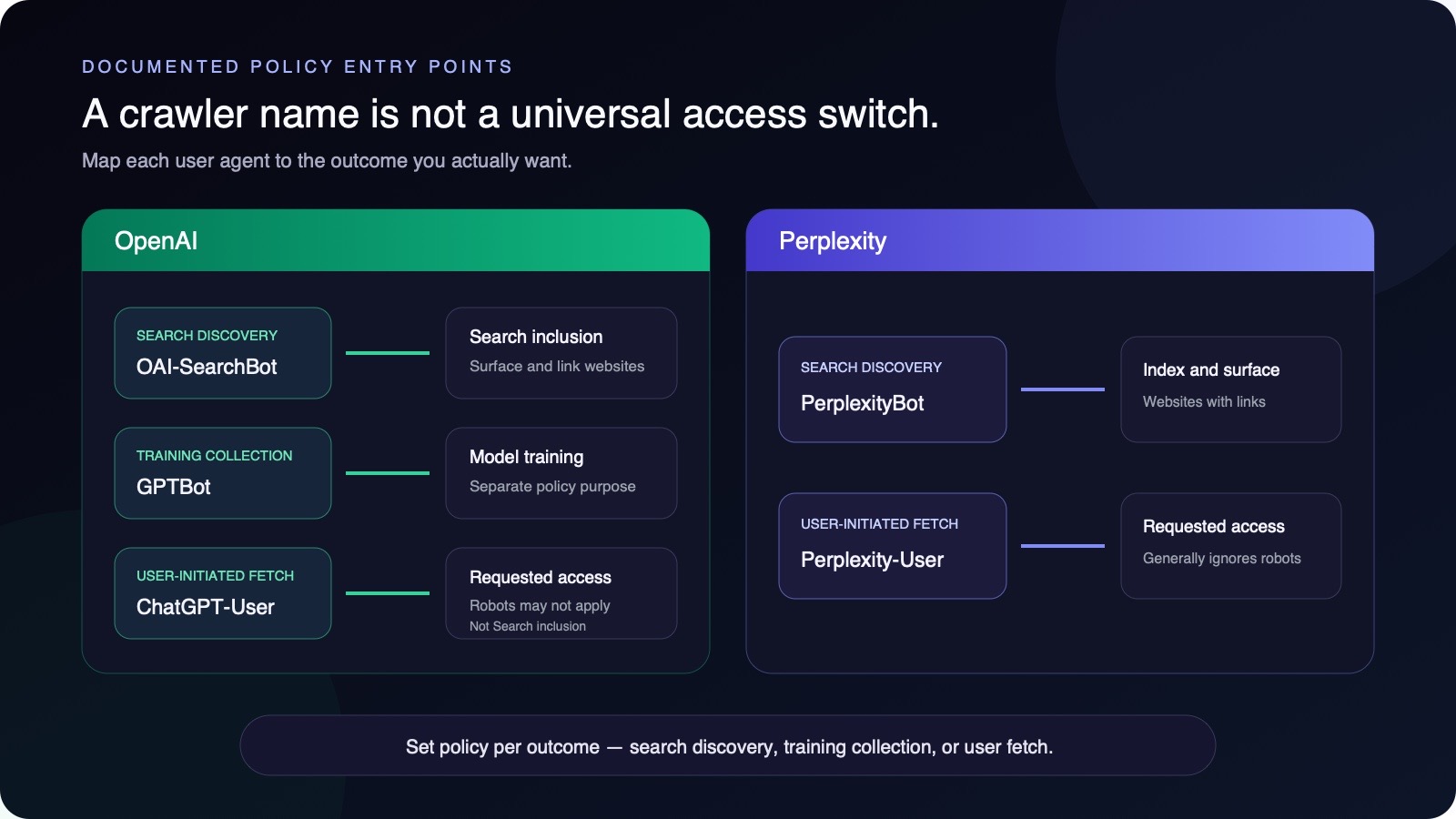Open the Model training outcome card
1456x819 pixels.
(x=561, y=473)
